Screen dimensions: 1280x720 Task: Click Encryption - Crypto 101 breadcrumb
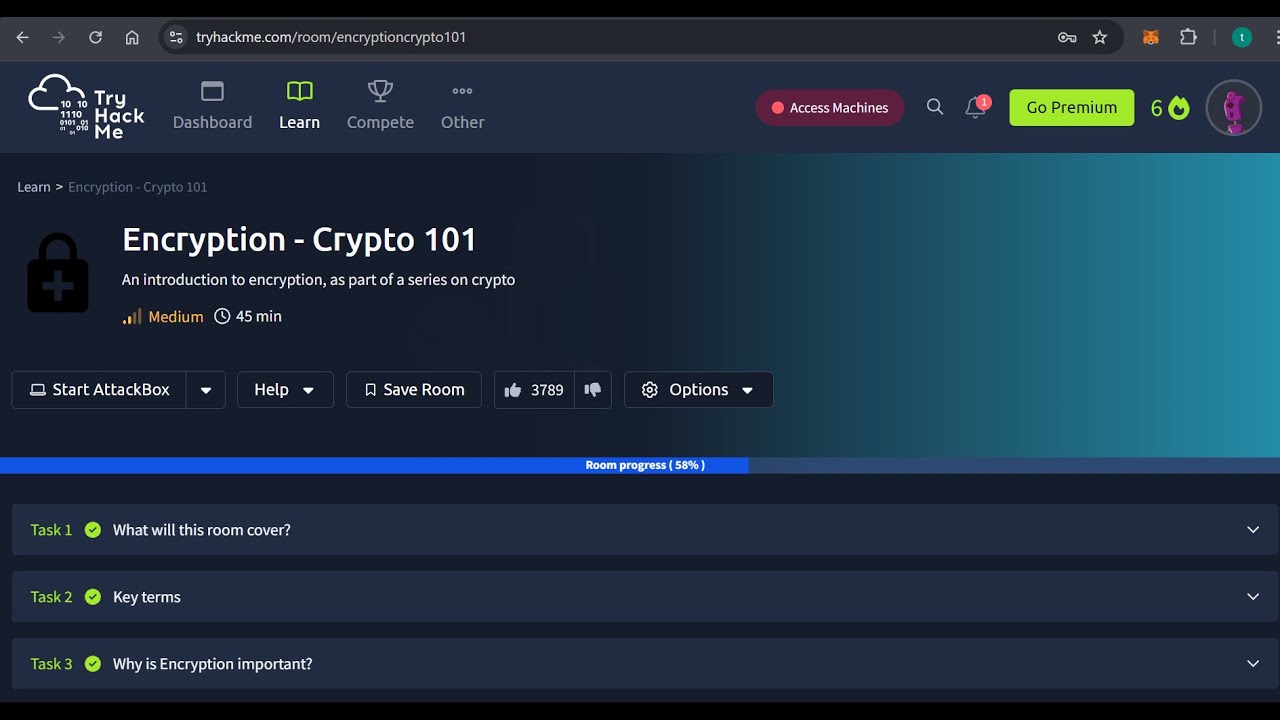138,187
